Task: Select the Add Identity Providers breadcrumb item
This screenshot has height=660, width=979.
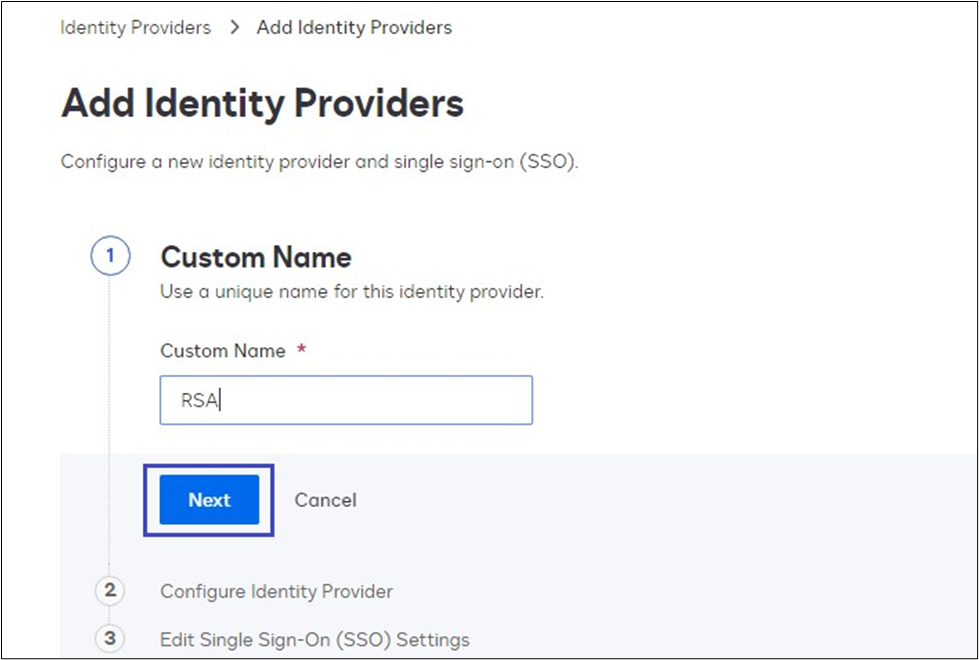Action: pos(354,28)
